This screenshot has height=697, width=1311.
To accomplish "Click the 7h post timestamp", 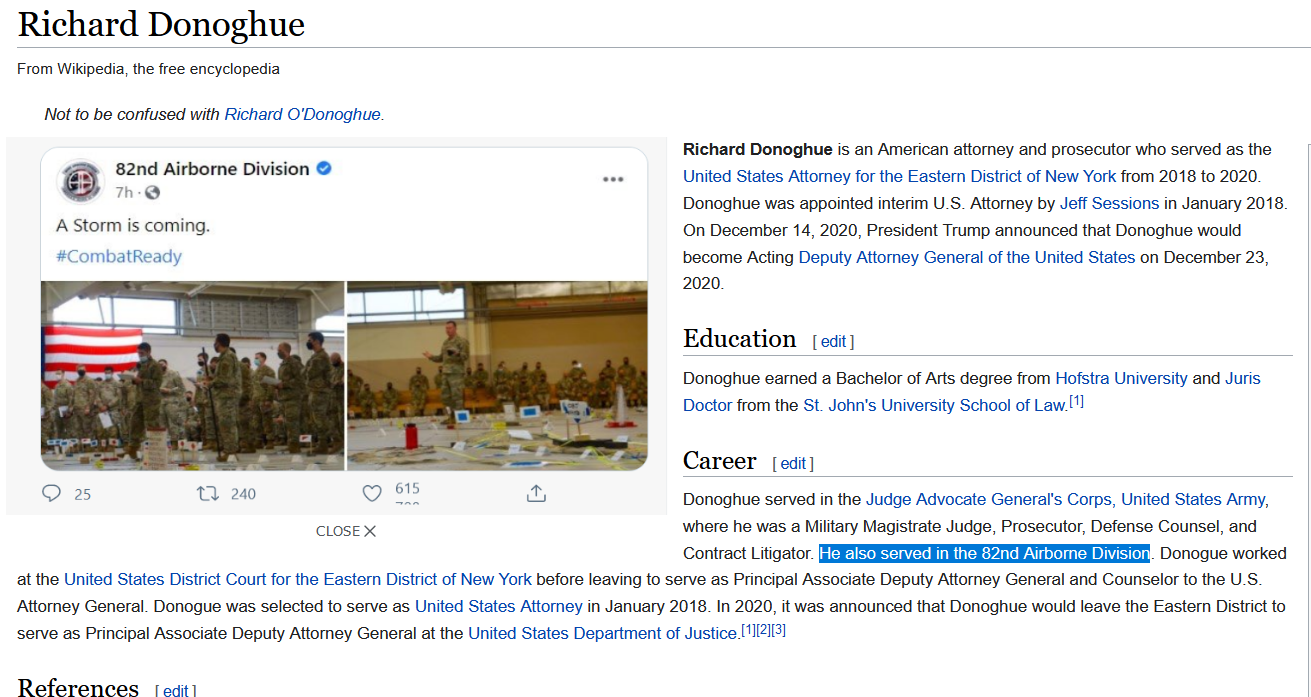I will point(123,193).
